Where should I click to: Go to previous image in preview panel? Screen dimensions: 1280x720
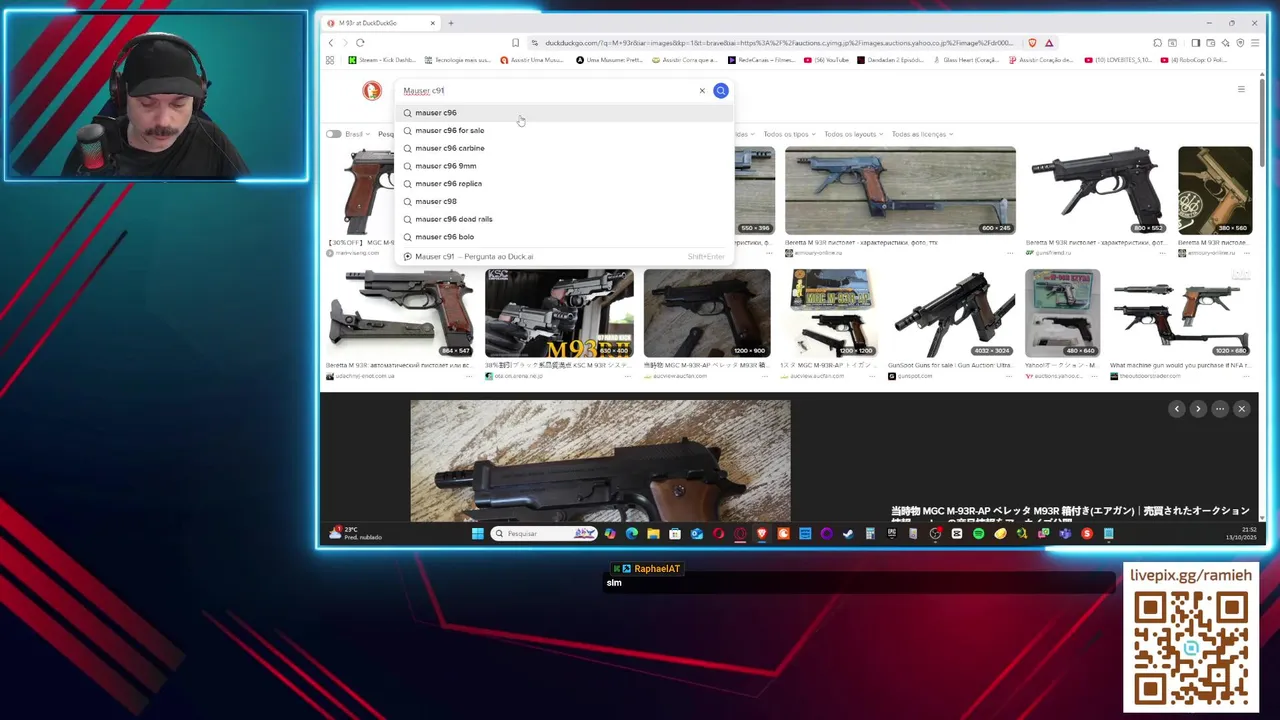click(x=1177, y=409)
